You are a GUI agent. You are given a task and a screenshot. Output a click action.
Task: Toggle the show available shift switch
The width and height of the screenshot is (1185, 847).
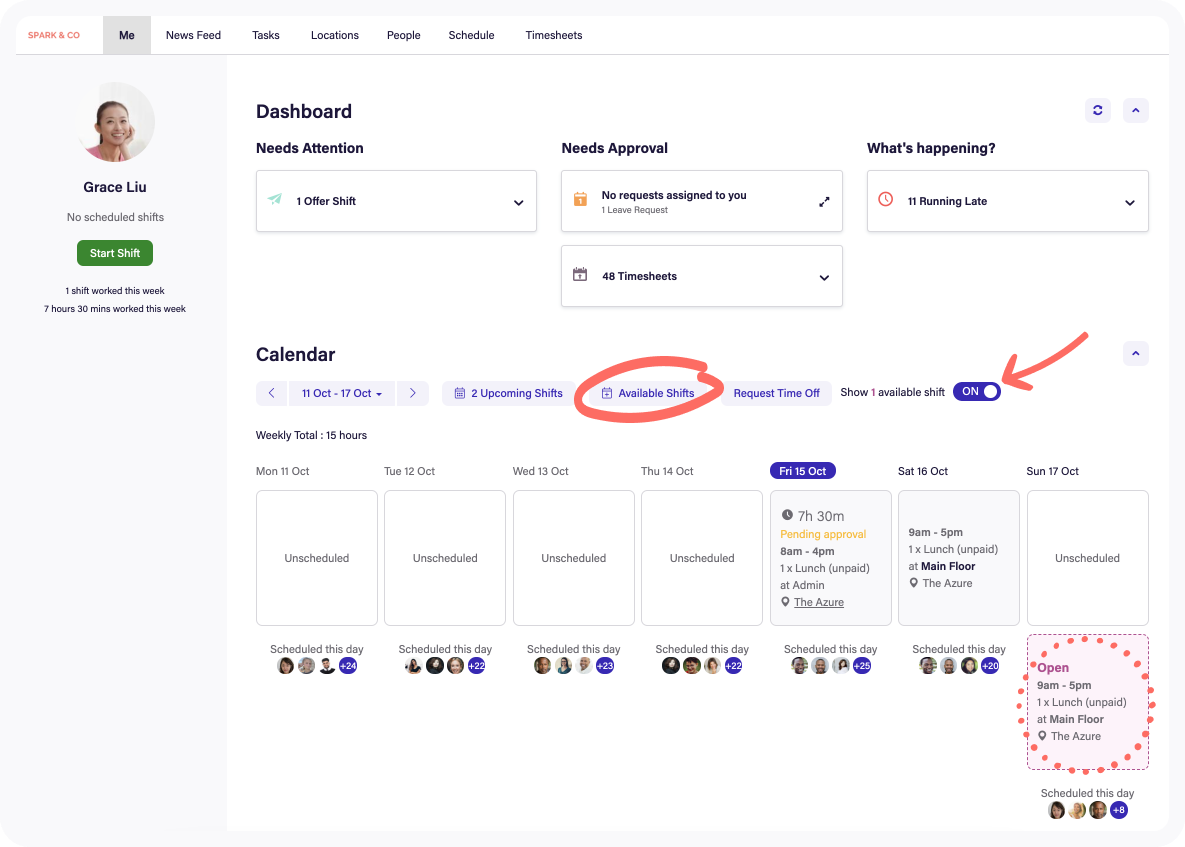tap(976, 391)
